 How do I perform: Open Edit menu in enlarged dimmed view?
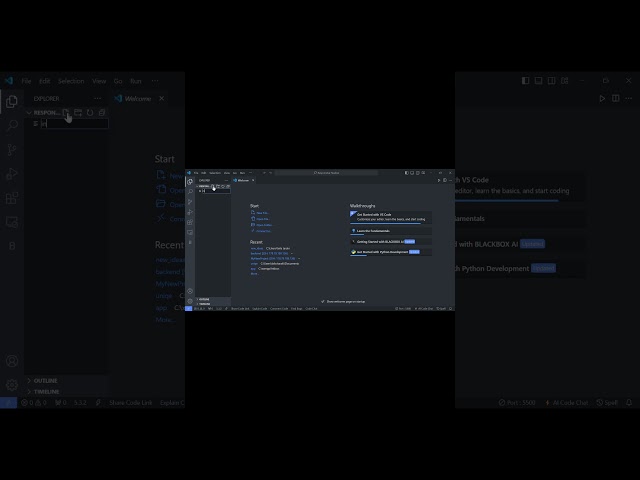point(44,81)
